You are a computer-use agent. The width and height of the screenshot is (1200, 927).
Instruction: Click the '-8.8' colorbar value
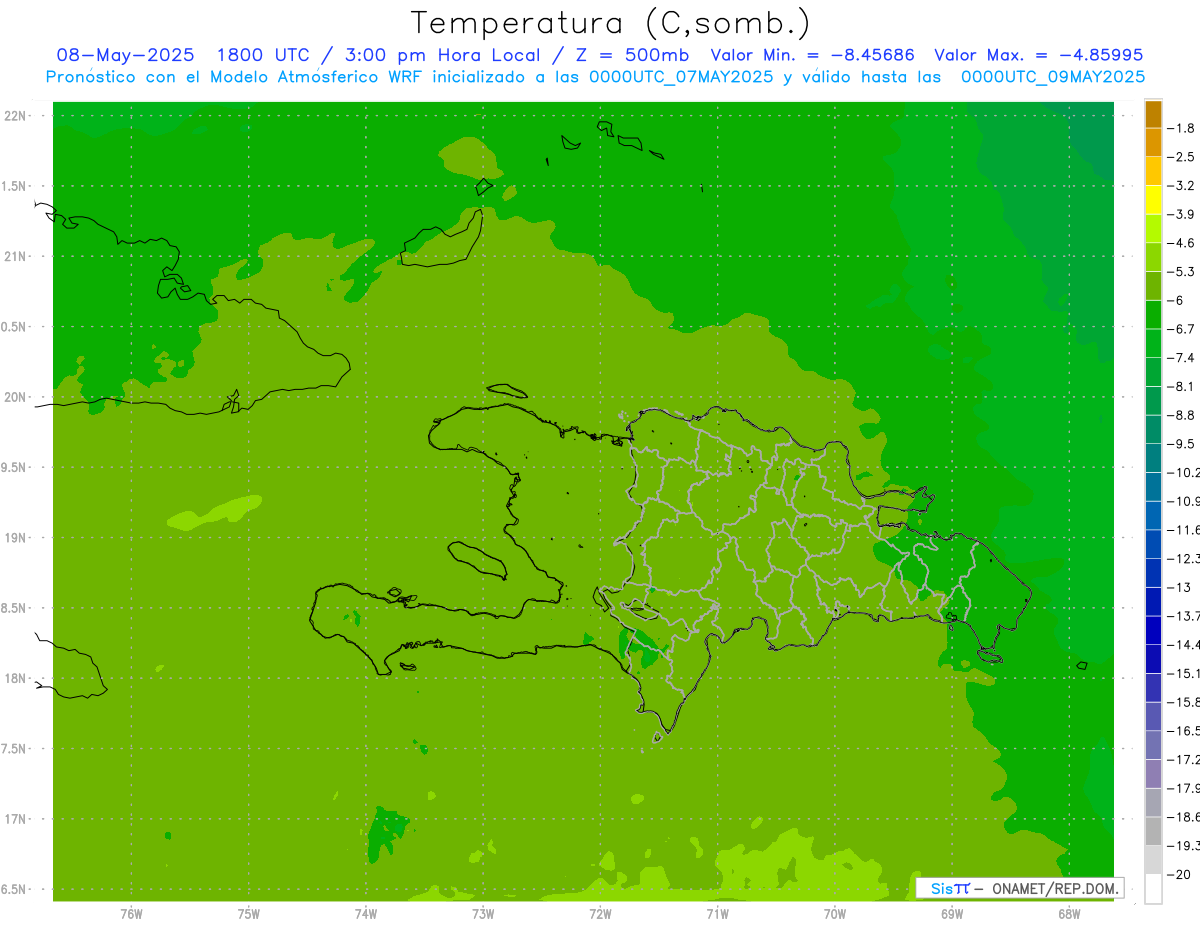pyautogui.click(x=1183, y=415)
